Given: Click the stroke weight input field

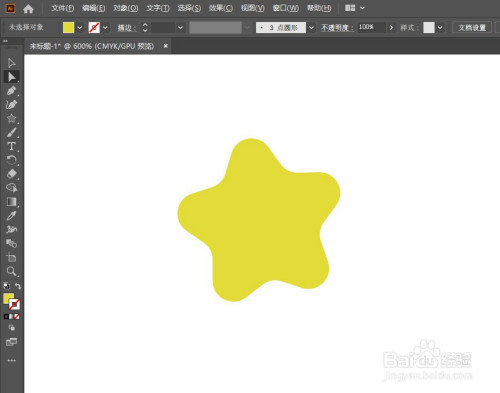Looking at the screenshot, I should (x=163, y=28).
